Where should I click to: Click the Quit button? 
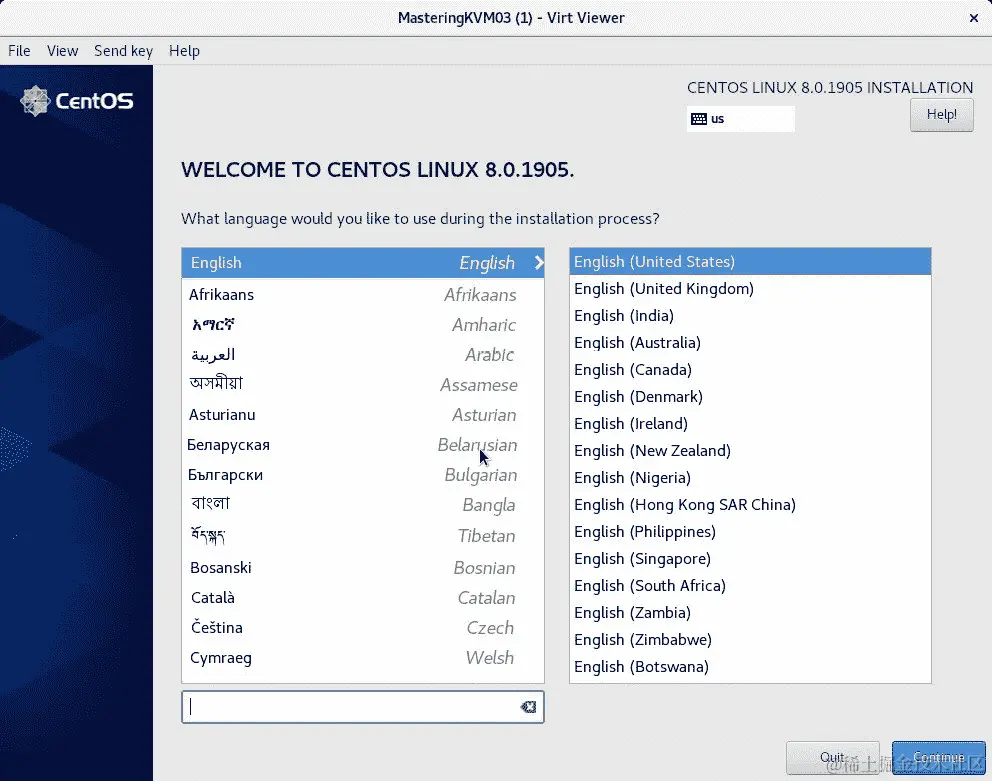pyautogui.click(x=833, y=758)
